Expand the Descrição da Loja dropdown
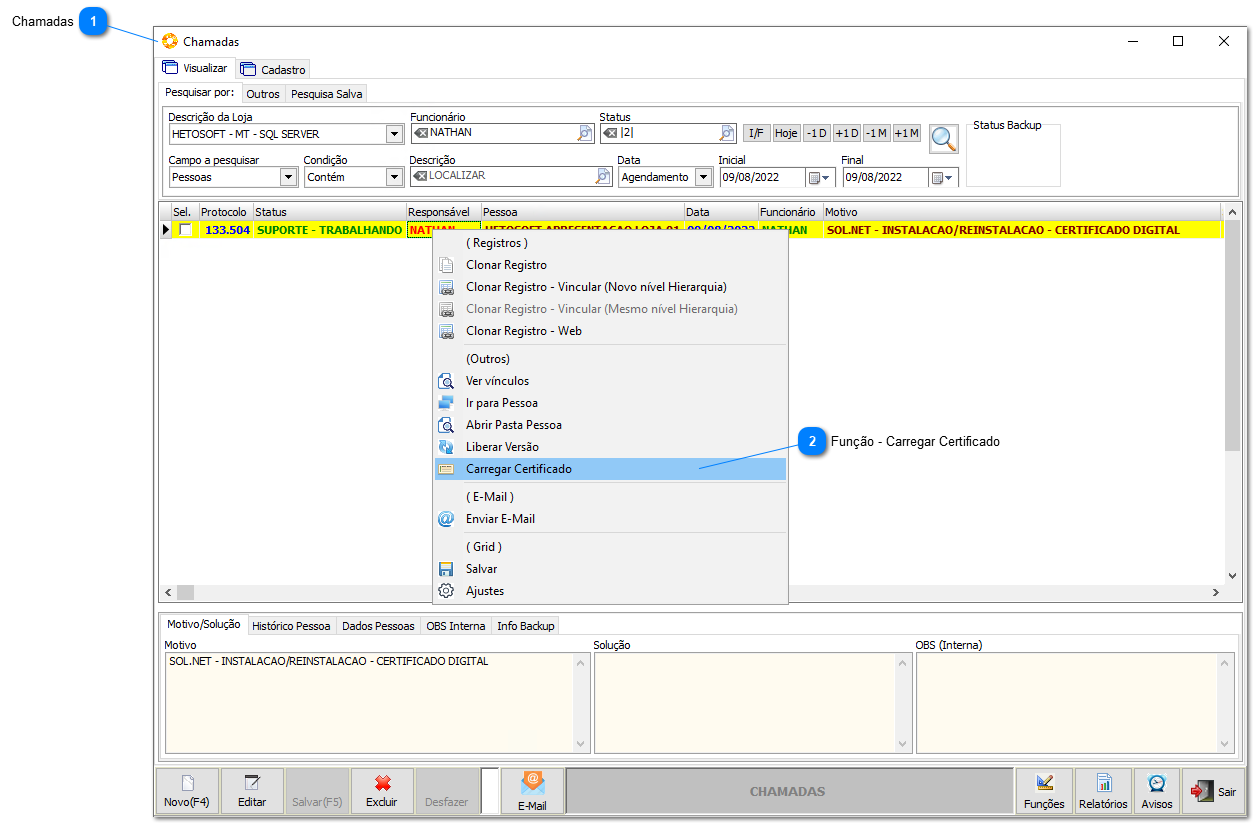 pyautogui.click(x=394, y=134)
